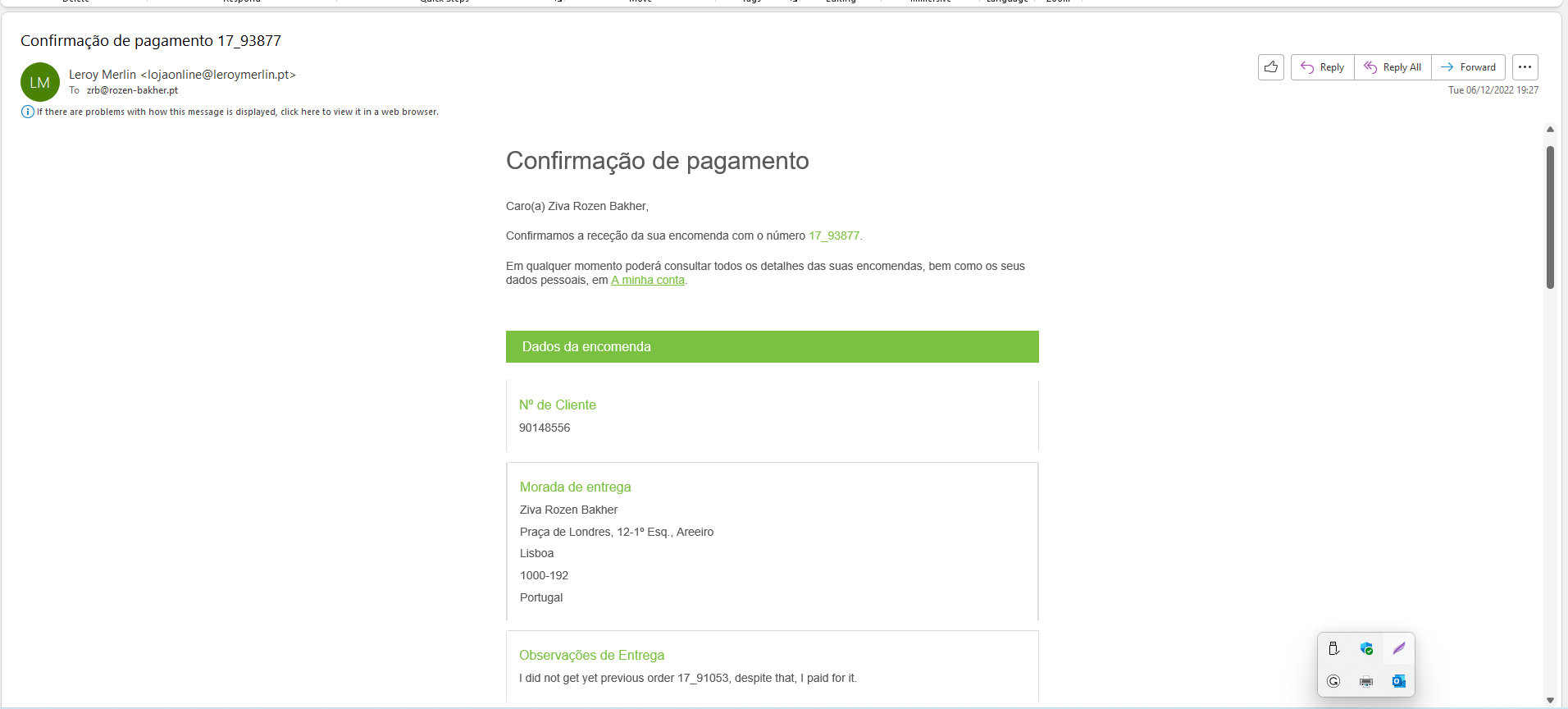Image resolution: width=1568 pixels, height=709 pixels.
Task: Follow the 'A minha conta' link
Action: [648, 280]
